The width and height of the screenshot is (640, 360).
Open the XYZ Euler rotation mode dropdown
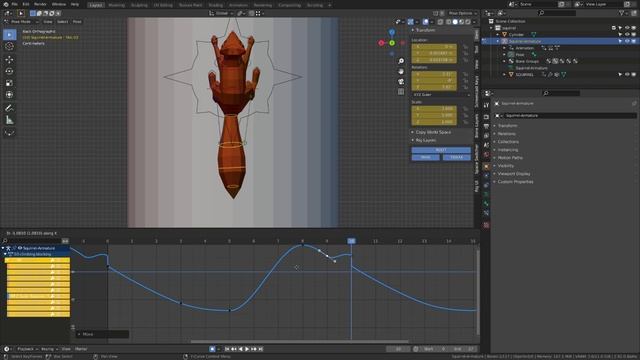441,94
